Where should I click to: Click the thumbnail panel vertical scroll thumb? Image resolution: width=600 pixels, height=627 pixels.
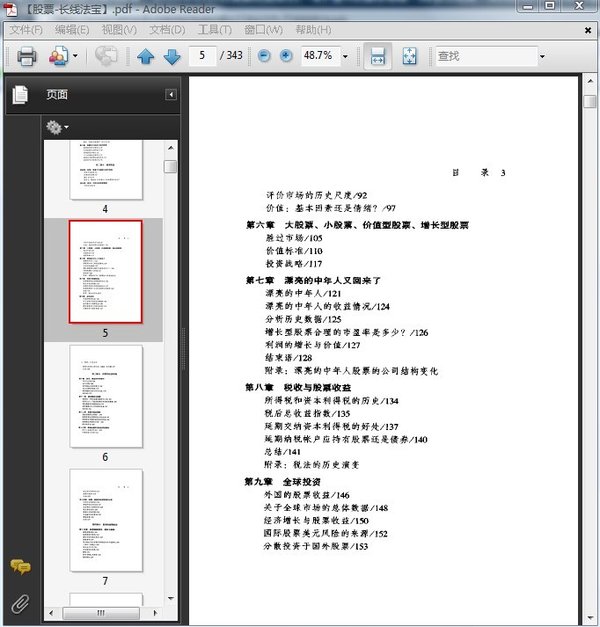171,167
